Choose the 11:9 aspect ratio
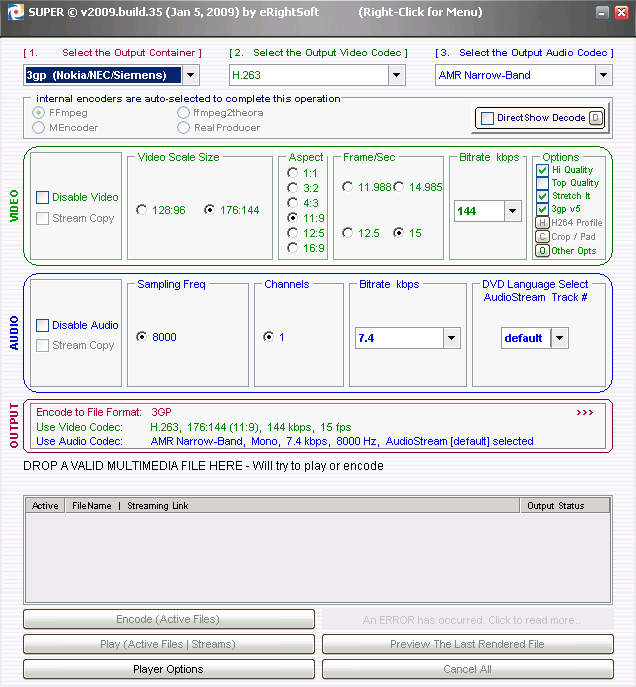This screenshot has width=636, height=687. pyautogui.click(x=292, y=217)
